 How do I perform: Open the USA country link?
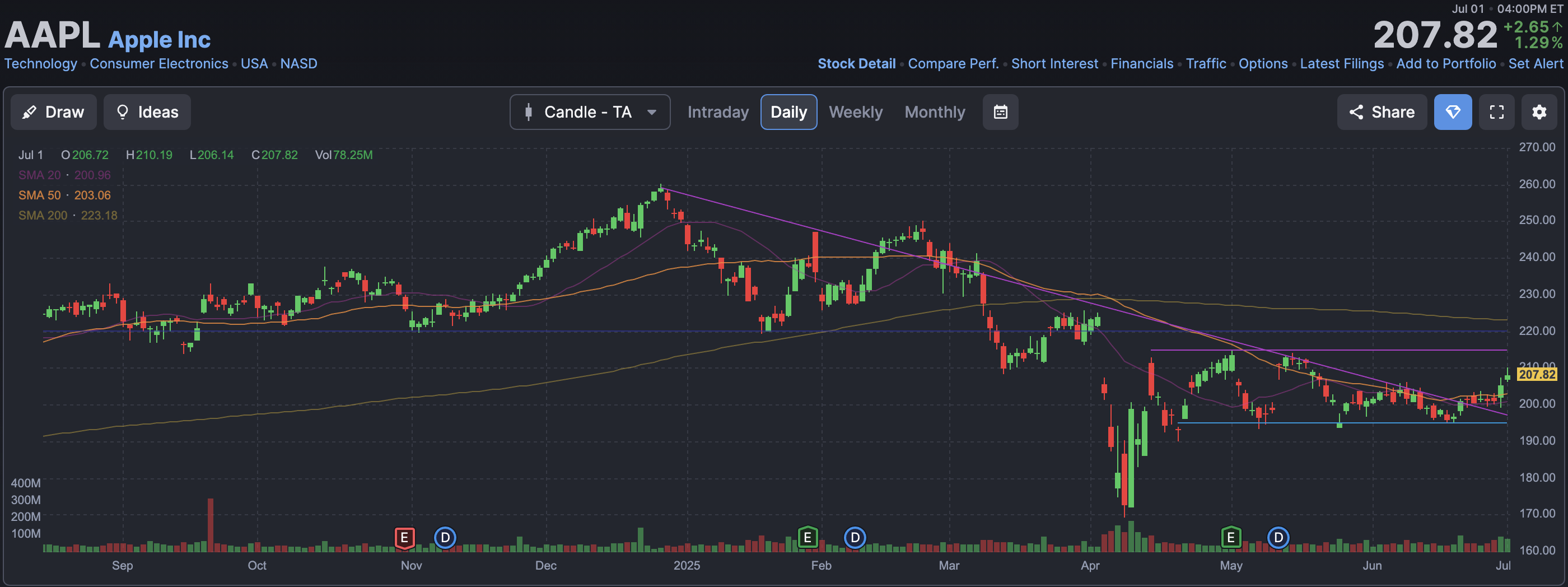(x=254, y=63)
